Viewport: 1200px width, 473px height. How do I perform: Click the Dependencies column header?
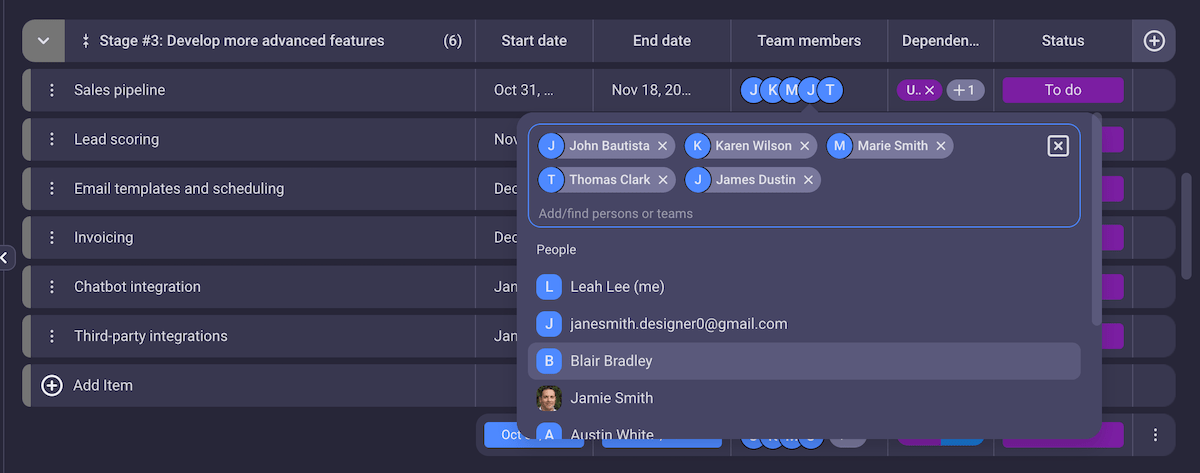(941, 41)
